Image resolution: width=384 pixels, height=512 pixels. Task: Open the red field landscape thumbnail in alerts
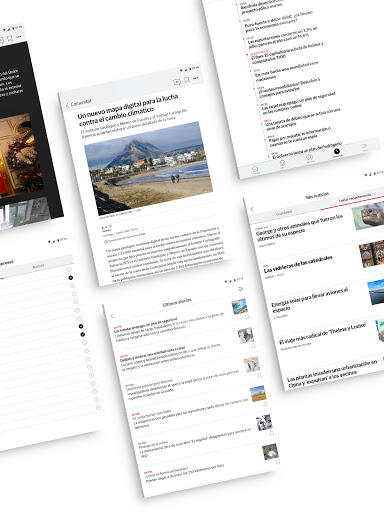[x=258, y=394]
